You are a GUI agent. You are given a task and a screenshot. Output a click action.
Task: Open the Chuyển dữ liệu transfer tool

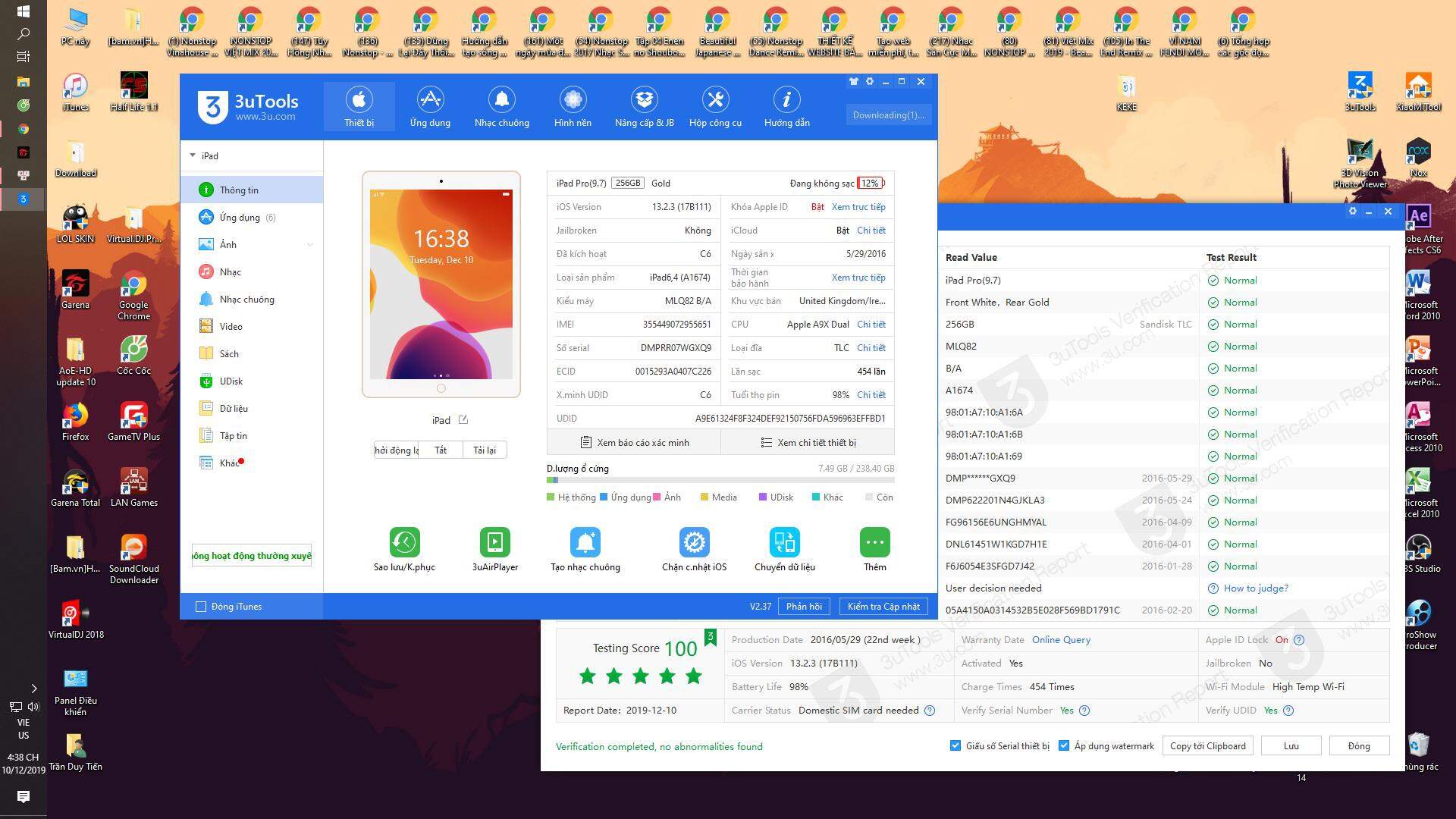(x=784, y=542)
